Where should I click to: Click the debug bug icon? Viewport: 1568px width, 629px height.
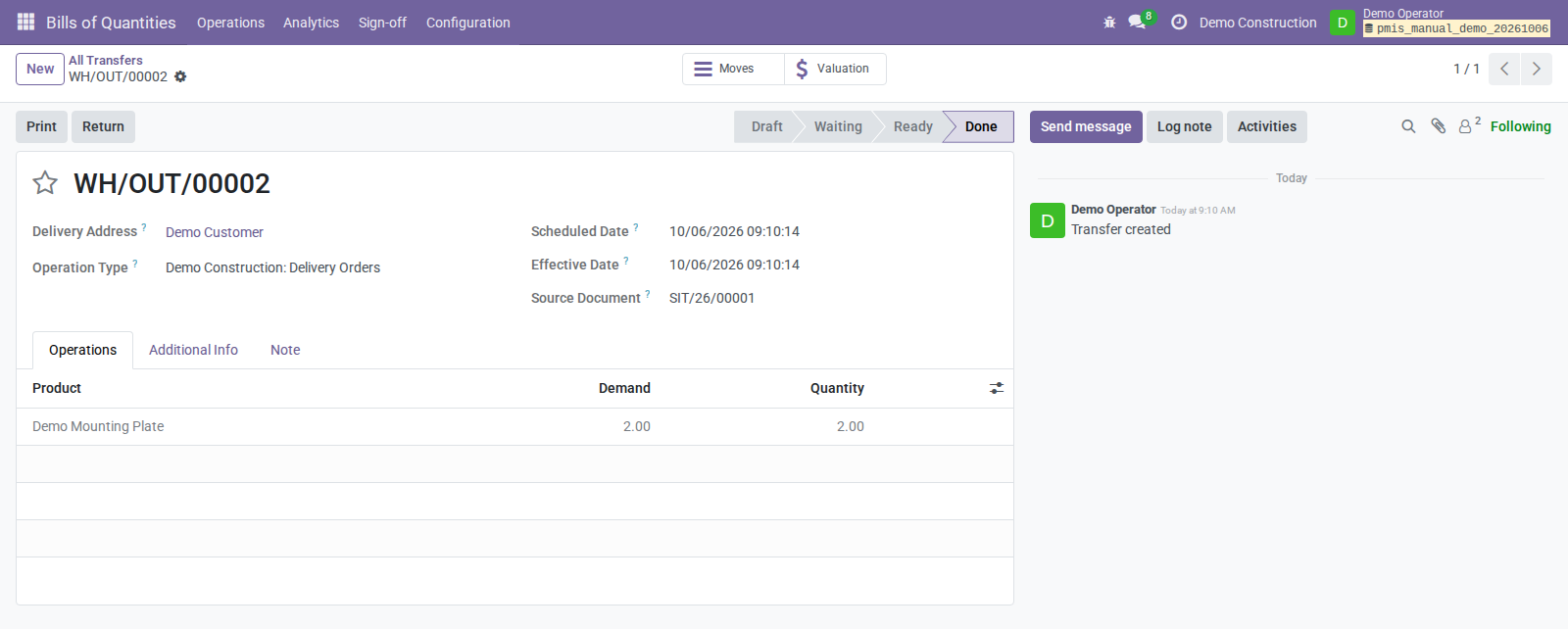(x=1109, y=22)
